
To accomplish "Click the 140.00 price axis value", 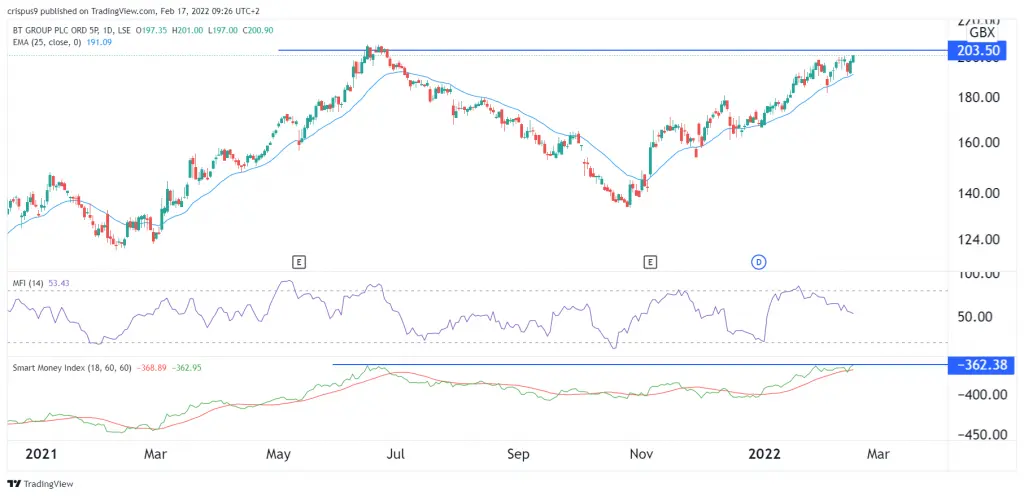I will (980, 193).
